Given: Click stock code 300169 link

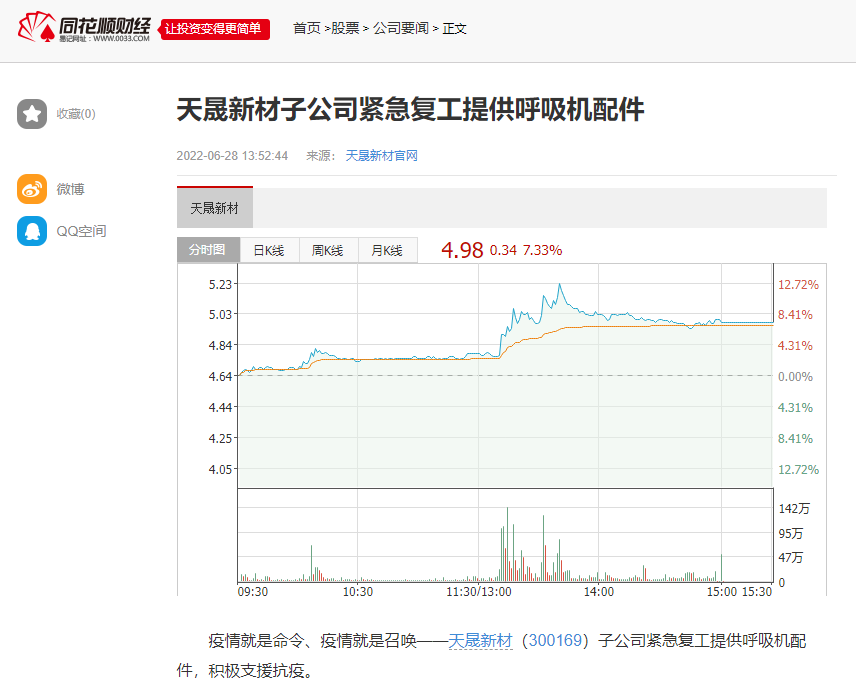Looking at the screenshot, I should [x=555, y=641].
